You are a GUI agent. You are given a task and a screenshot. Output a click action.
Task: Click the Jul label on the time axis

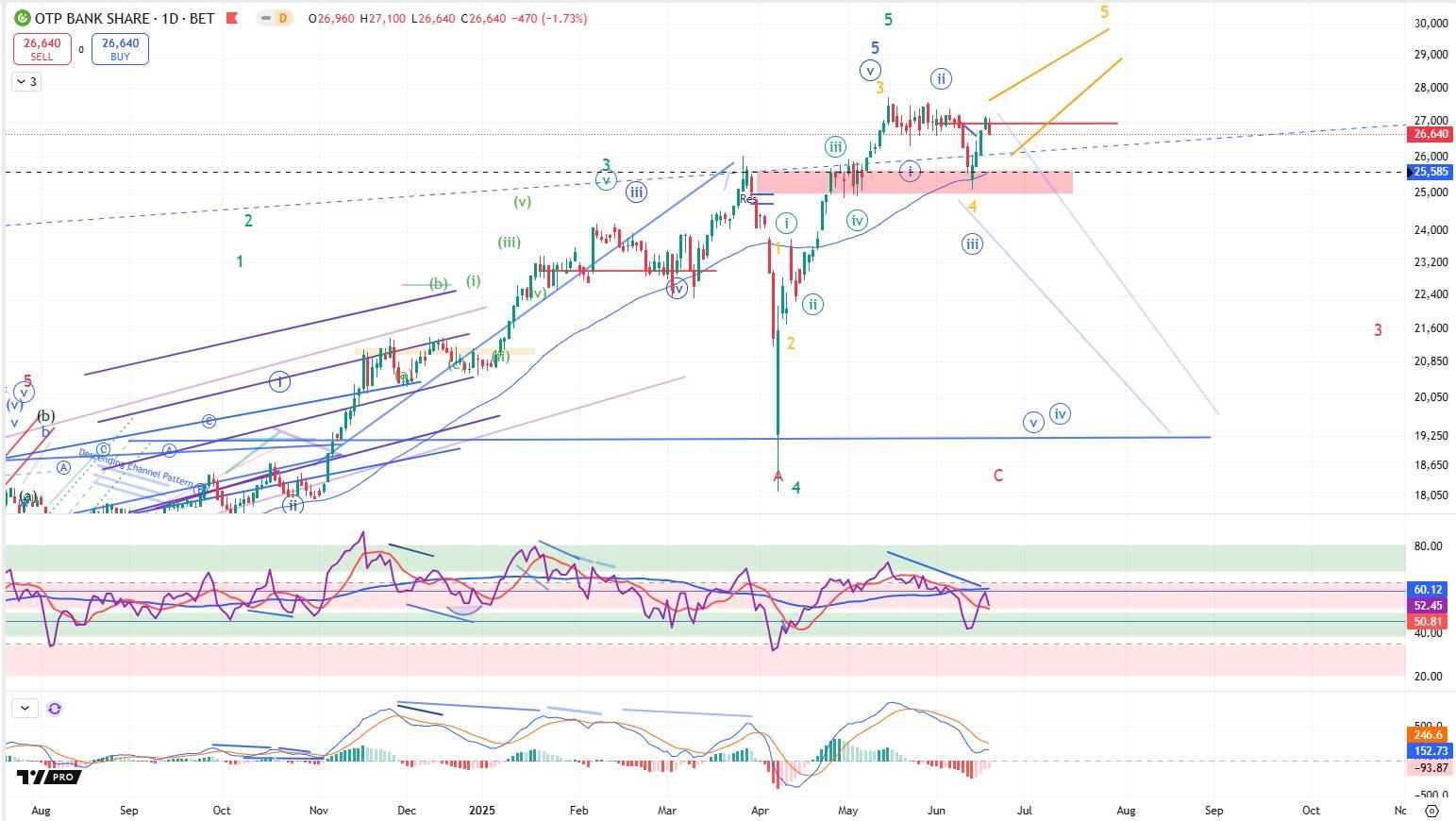(x=1025, y=810)
